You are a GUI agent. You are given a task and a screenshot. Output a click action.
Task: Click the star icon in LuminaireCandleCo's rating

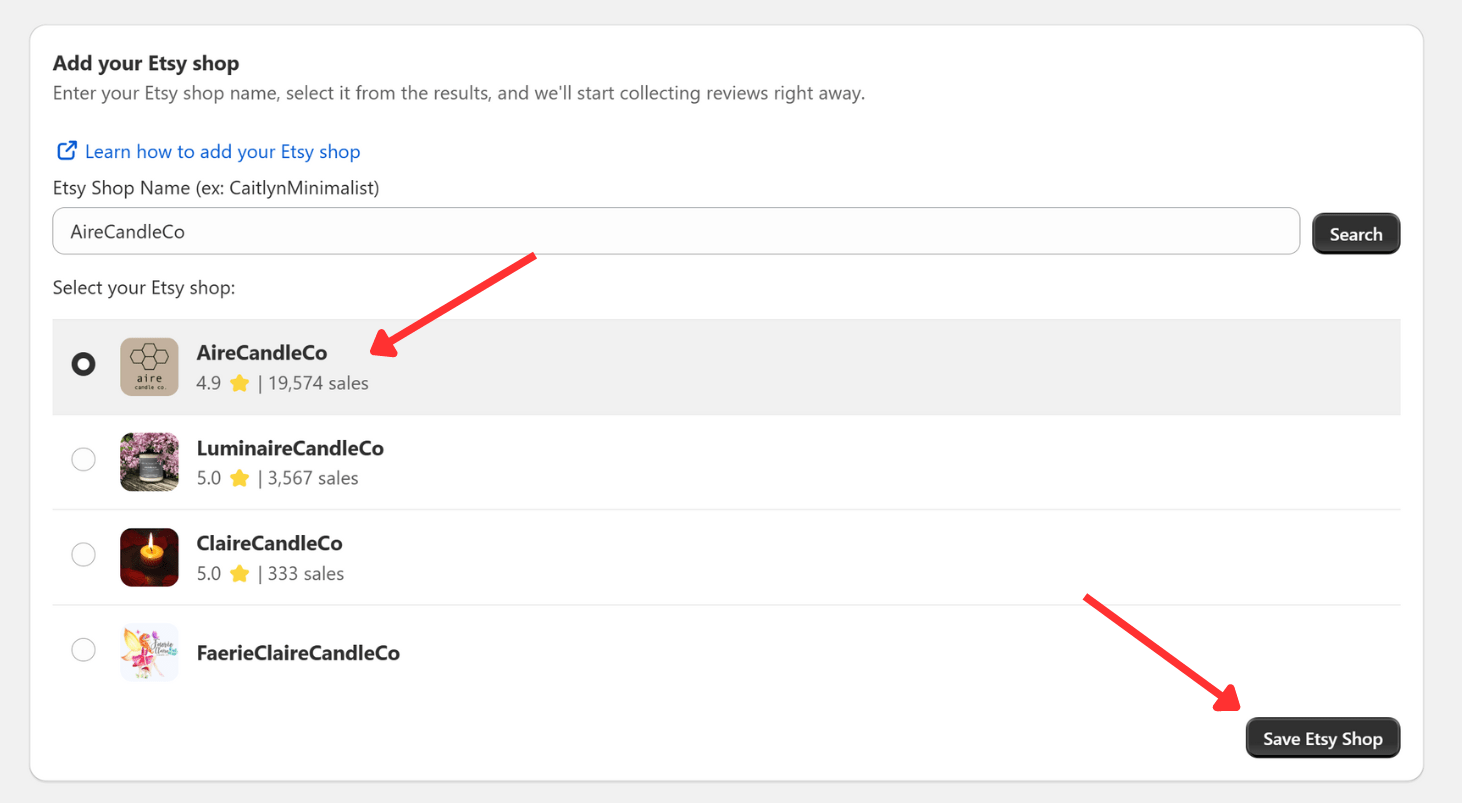(239, 478)
